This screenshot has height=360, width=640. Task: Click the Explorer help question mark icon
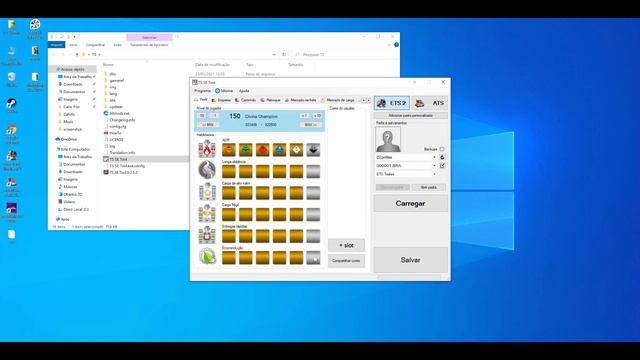click(x=396, y=45)
